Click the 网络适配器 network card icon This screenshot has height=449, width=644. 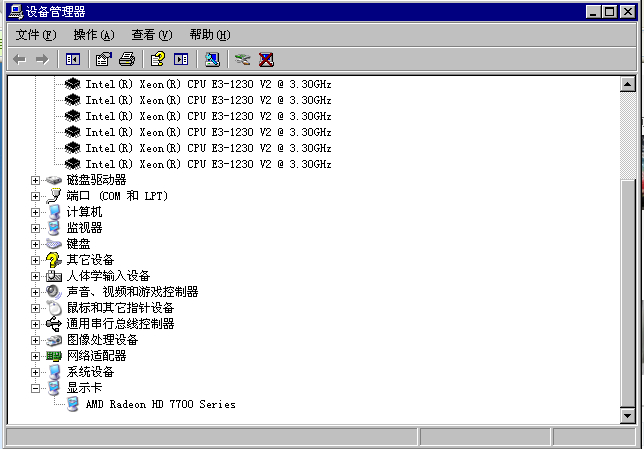pos(54,356)
